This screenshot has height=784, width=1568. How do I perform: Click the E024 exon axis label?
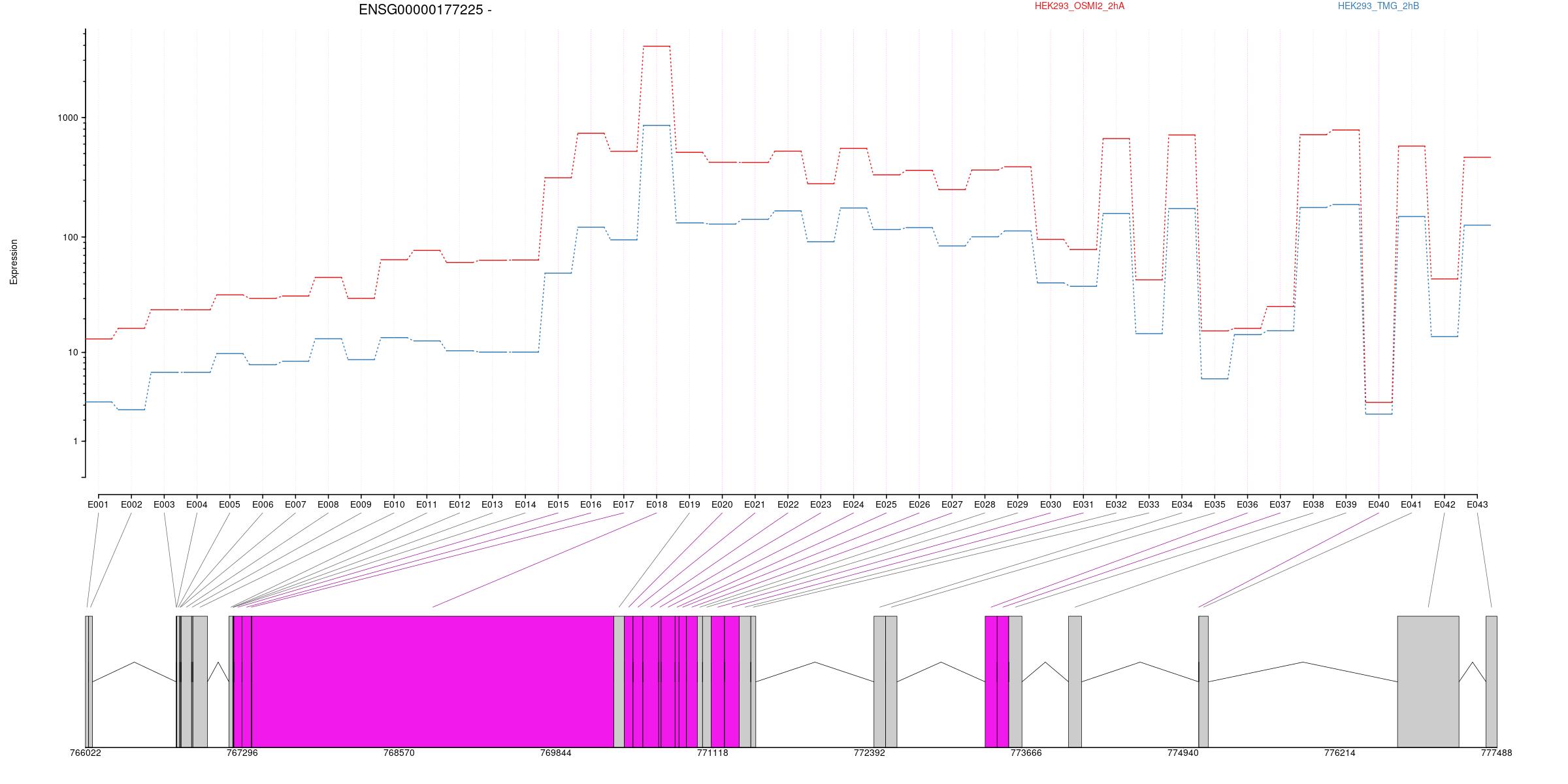tap(853, 504)
